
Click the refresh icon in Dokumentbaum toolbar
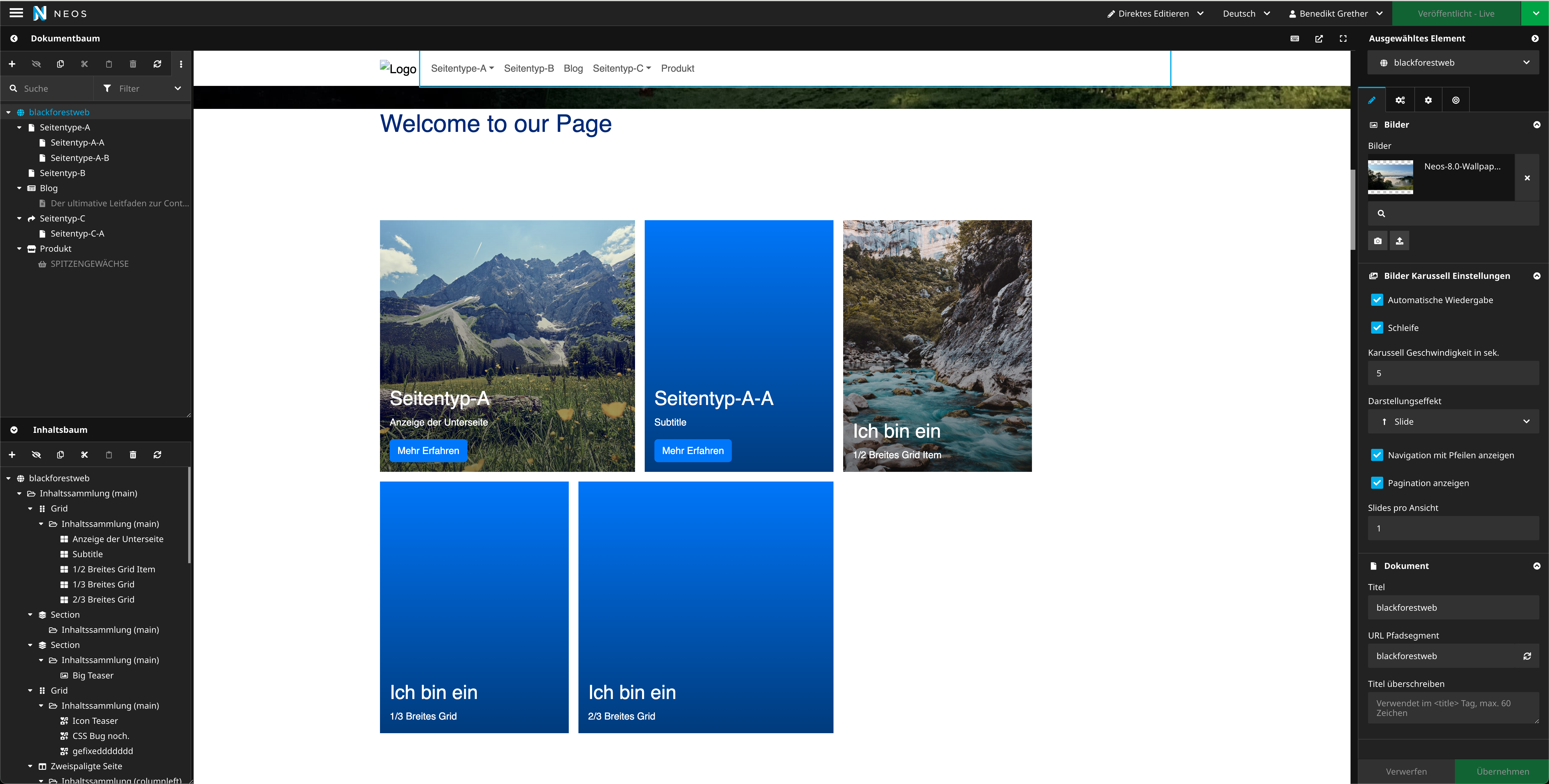[x=158, y=64]
